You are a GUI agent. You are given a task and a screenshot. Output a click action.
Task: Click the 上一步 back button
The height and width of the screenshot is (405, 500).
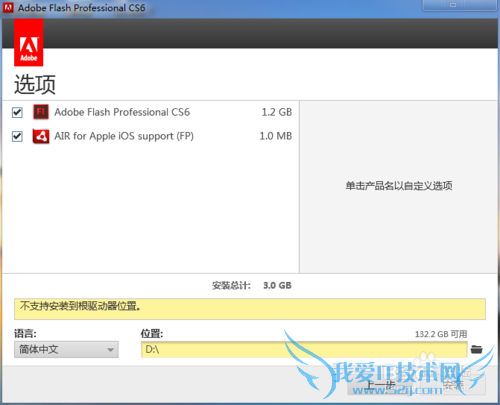[380, 385]
